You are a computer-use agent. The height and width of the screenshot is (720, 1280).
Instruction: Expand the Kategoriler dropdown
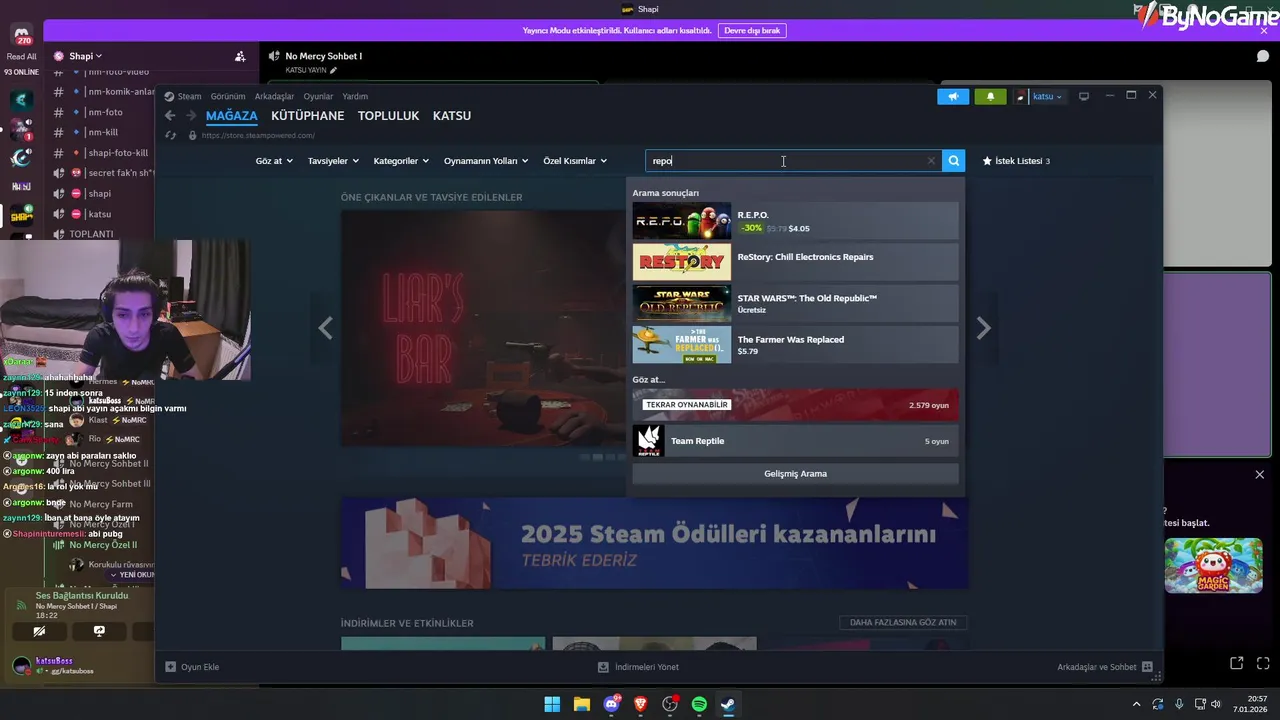pyautogui.click(x=401, y=160)
